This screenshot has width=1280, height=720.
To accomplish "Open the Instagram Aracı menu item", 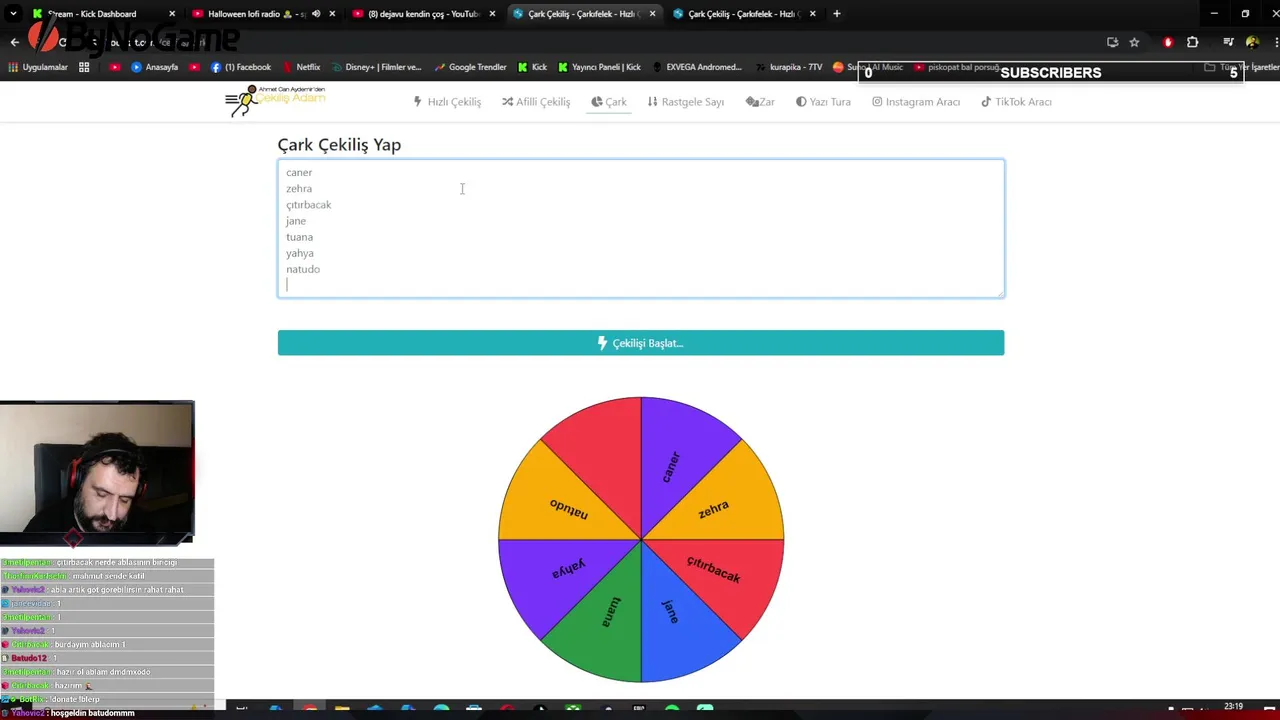I will (916, 102).
